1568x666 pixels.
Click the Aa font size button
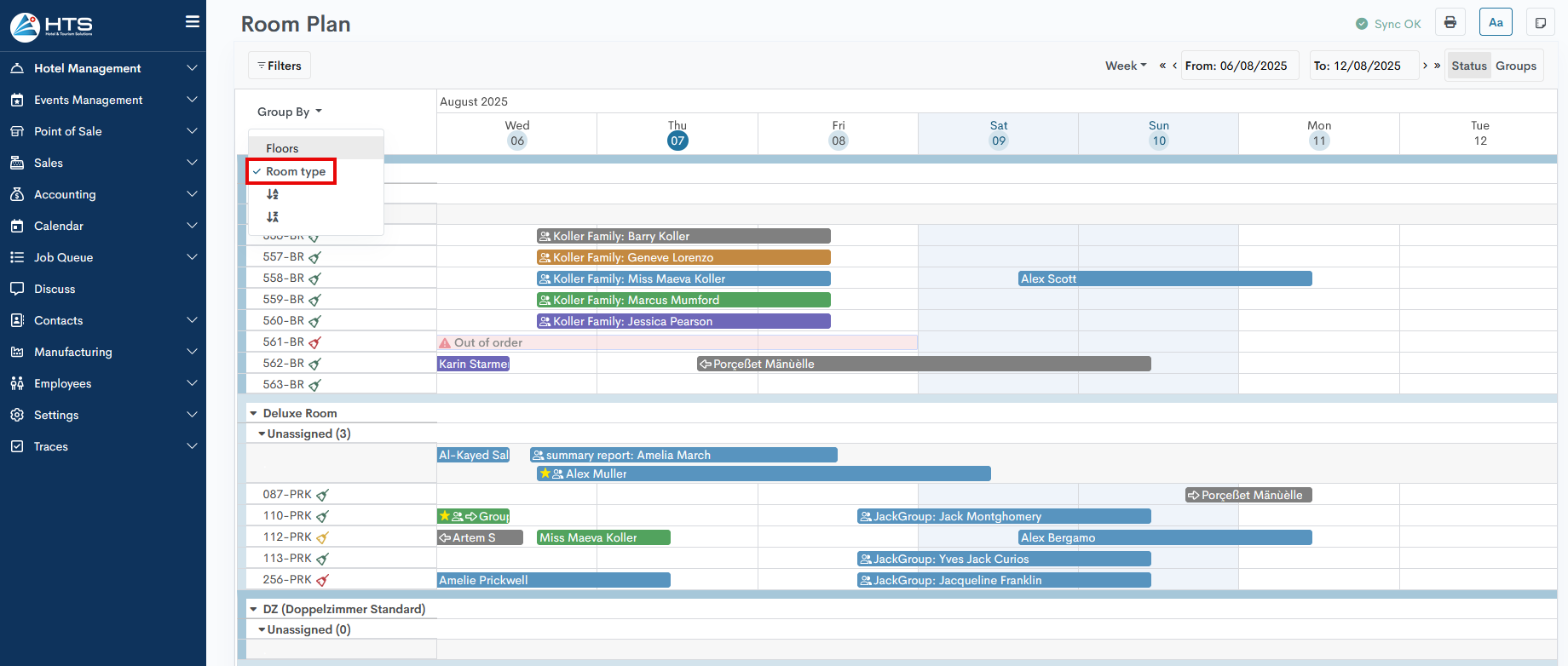click(x=1496, y=23)
